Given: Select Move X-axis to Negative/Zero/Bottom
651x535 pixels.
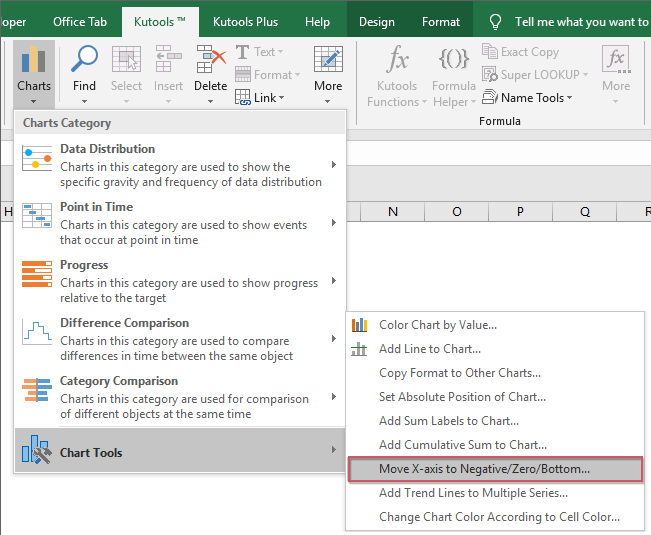Looking at the screenshot, I should [x=484, y=469].
